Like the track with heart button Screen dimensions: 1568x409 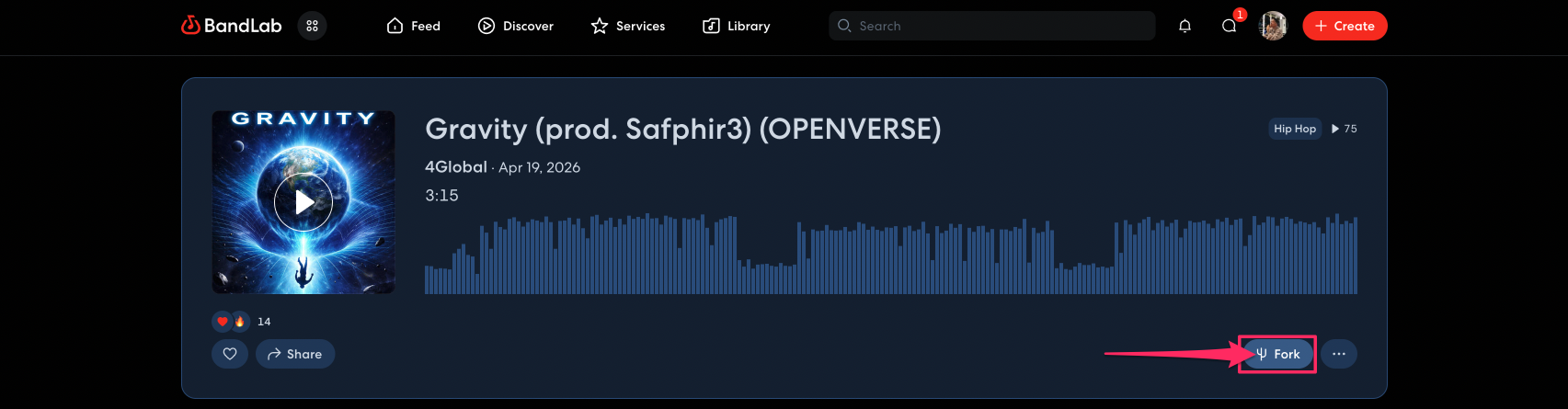230,354
